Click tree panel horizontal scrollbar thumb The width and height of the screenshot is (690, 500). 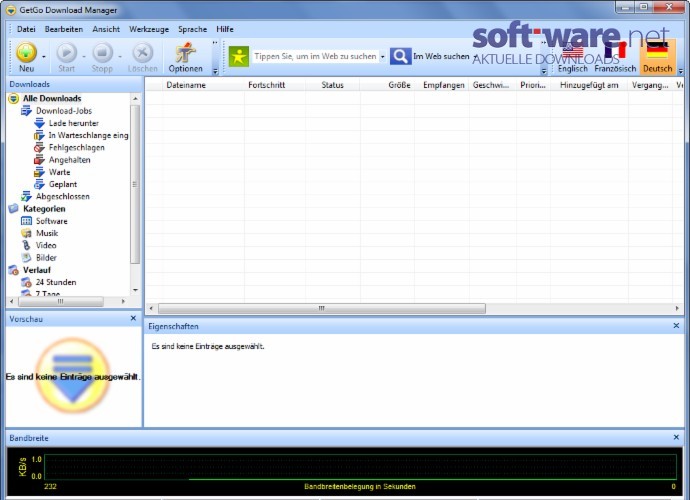tap(61, 301)
